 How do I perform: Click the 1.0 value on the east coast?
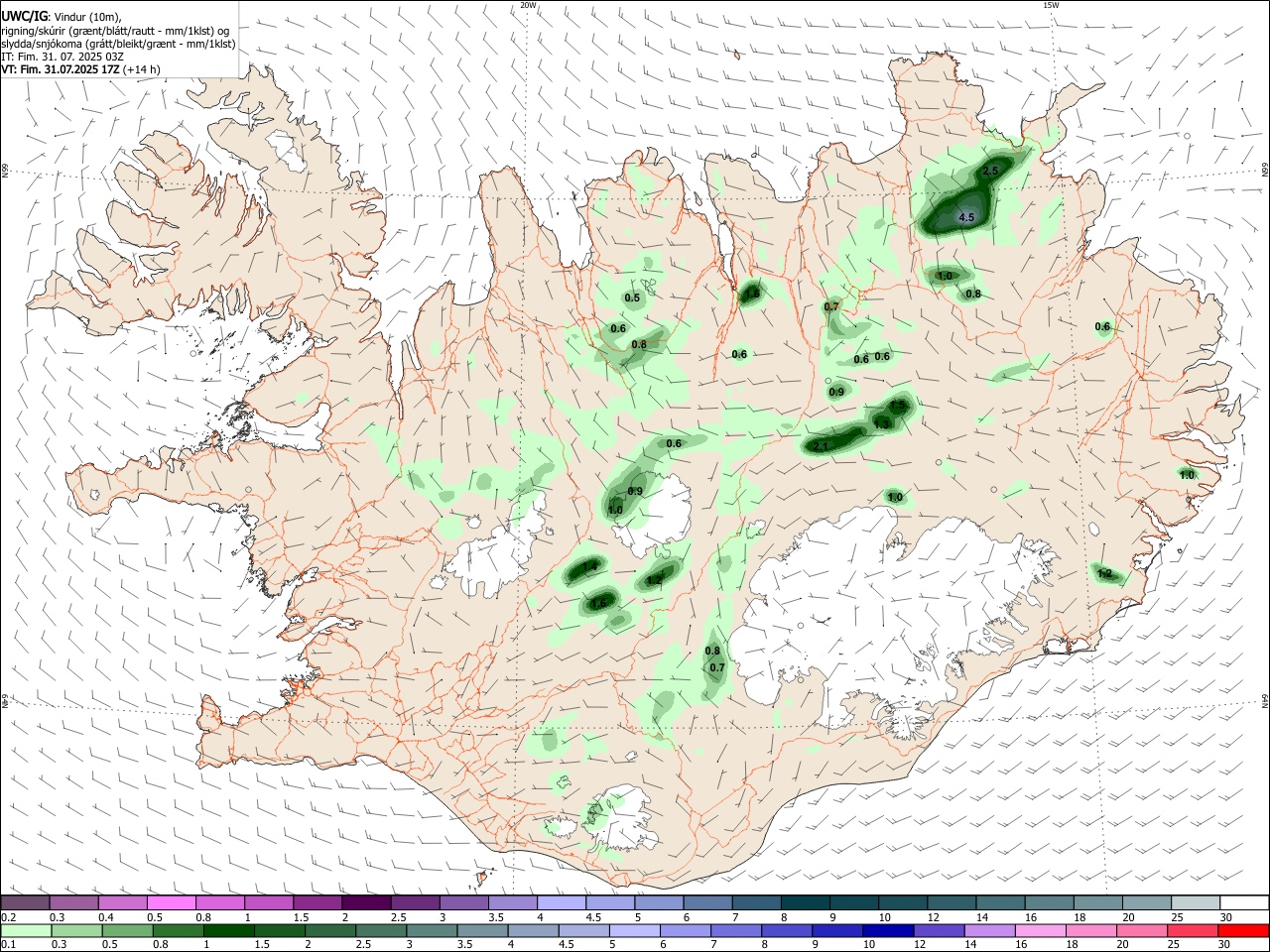click(x=1187, y=475)
